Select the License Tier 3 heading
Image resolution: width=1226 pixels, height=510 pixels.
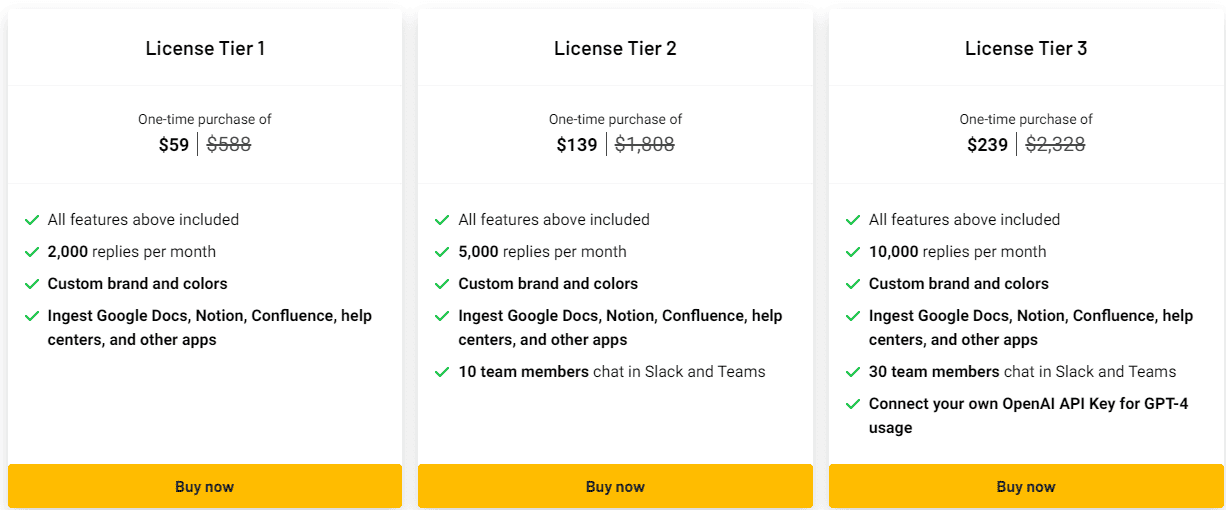click(x=1026, y=48)
